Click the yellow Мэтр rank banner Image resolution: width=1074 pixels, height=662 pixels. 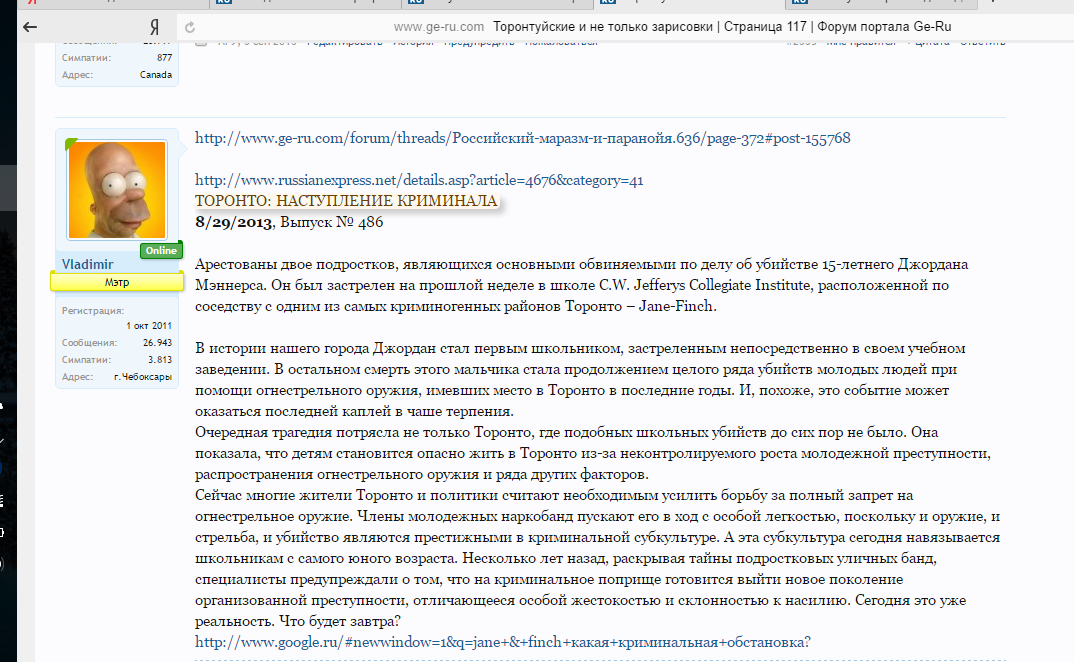[117, 283]
